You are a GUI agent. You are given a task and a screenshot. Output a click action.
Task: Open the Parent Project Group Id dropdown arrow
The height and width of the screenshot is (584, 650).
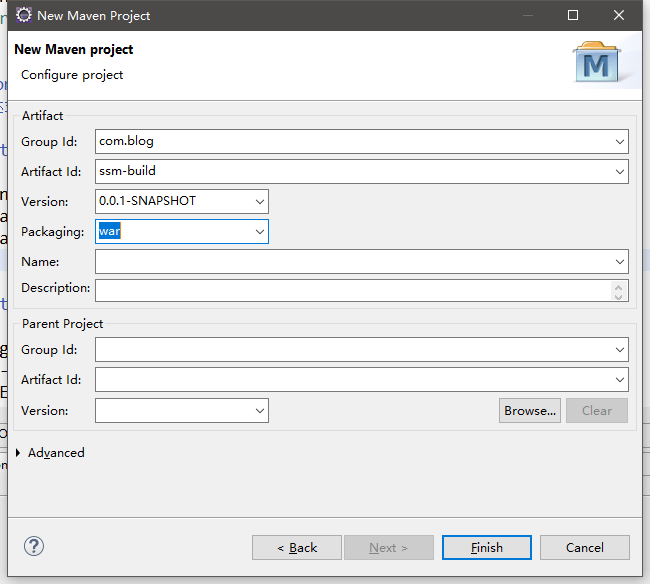click(619, 350)
